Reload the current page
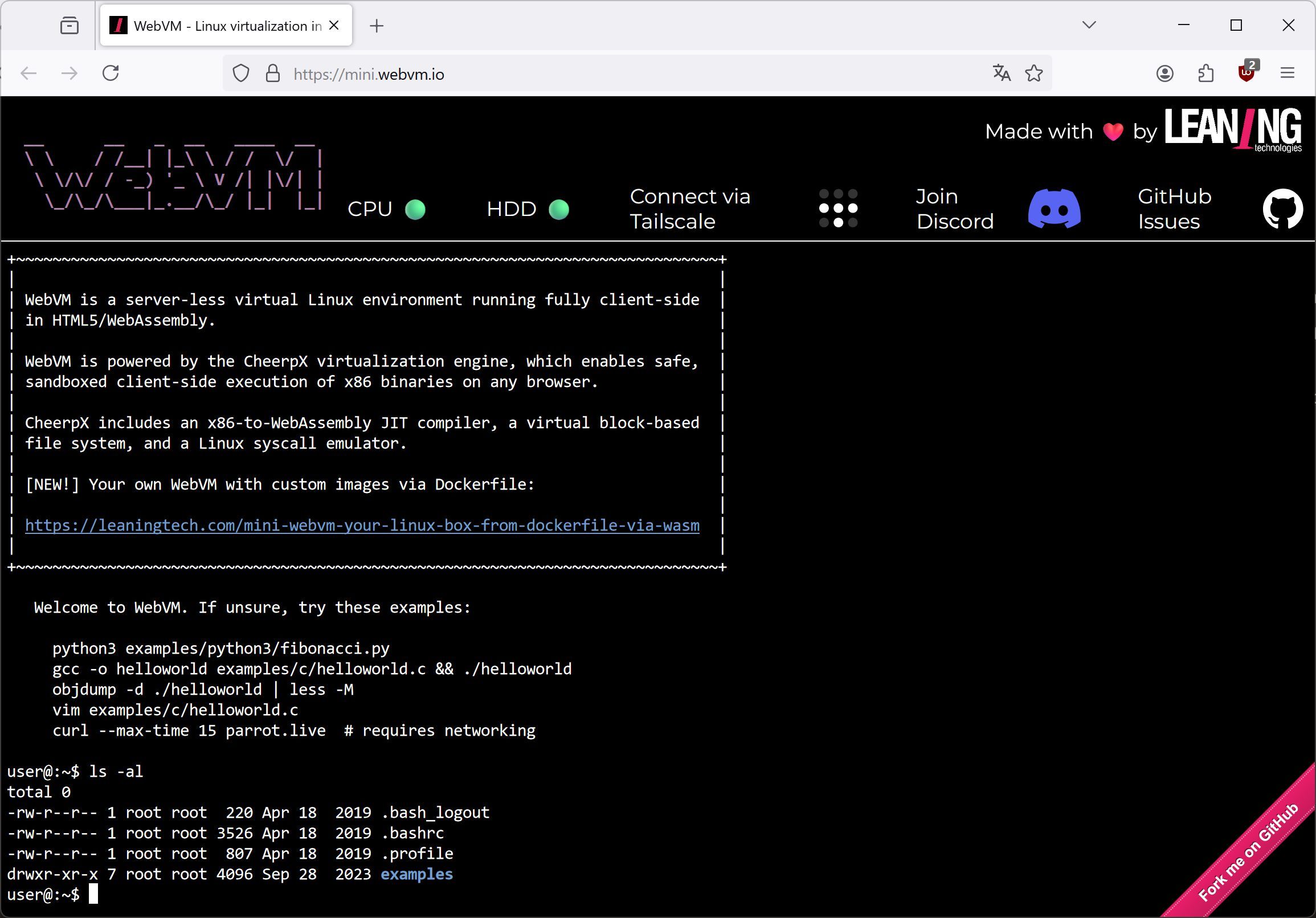Image resolution: width=1316 pixels, height=918 pixels. [x=111, y=74]
